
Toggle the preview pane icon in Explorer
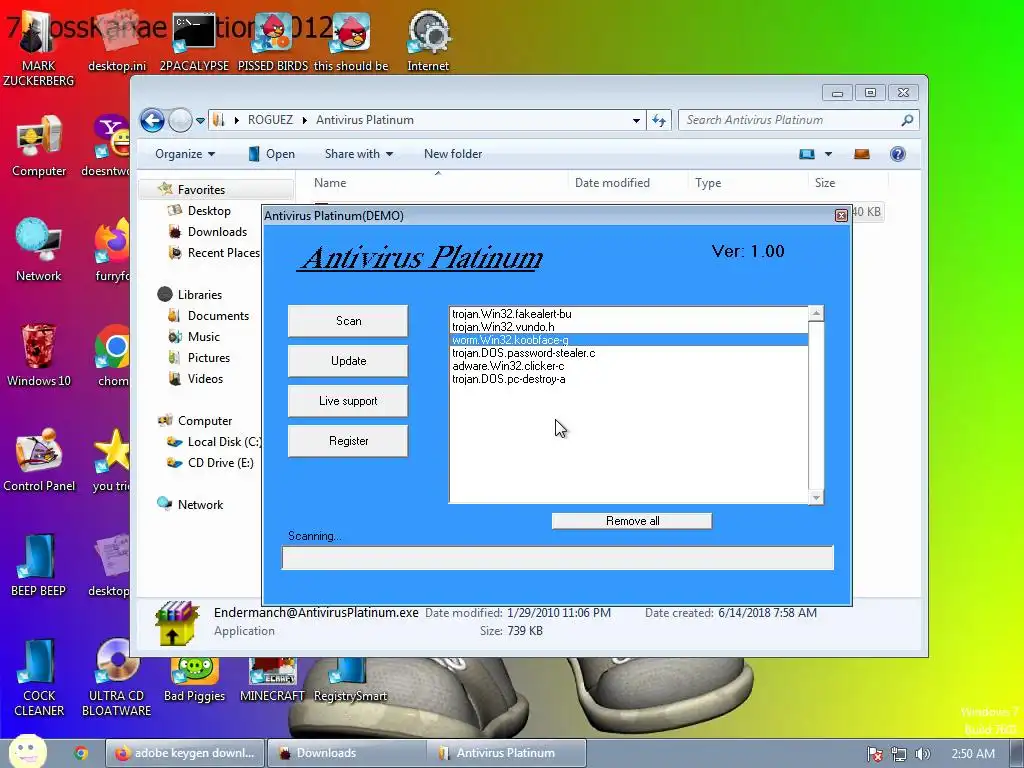[x=862, y=154]
